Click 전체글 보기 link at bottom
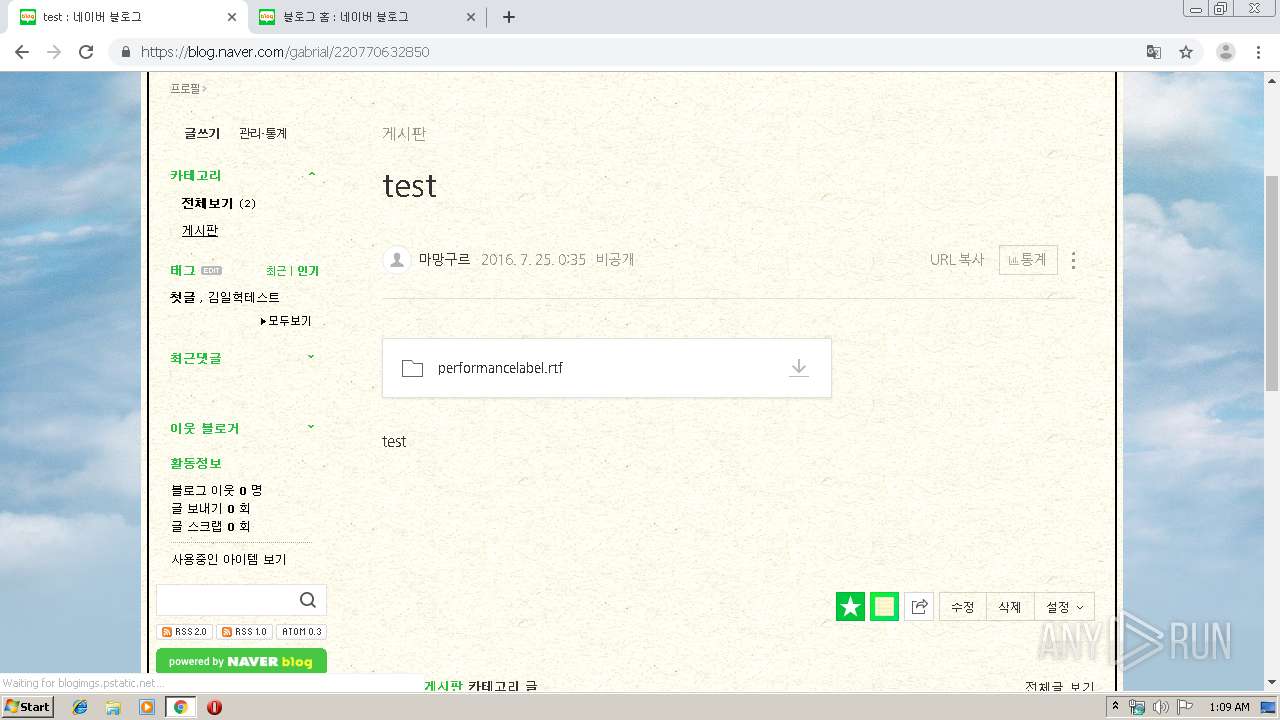The height and width of the screenshot is (720, 1280). click(1059, 686)
